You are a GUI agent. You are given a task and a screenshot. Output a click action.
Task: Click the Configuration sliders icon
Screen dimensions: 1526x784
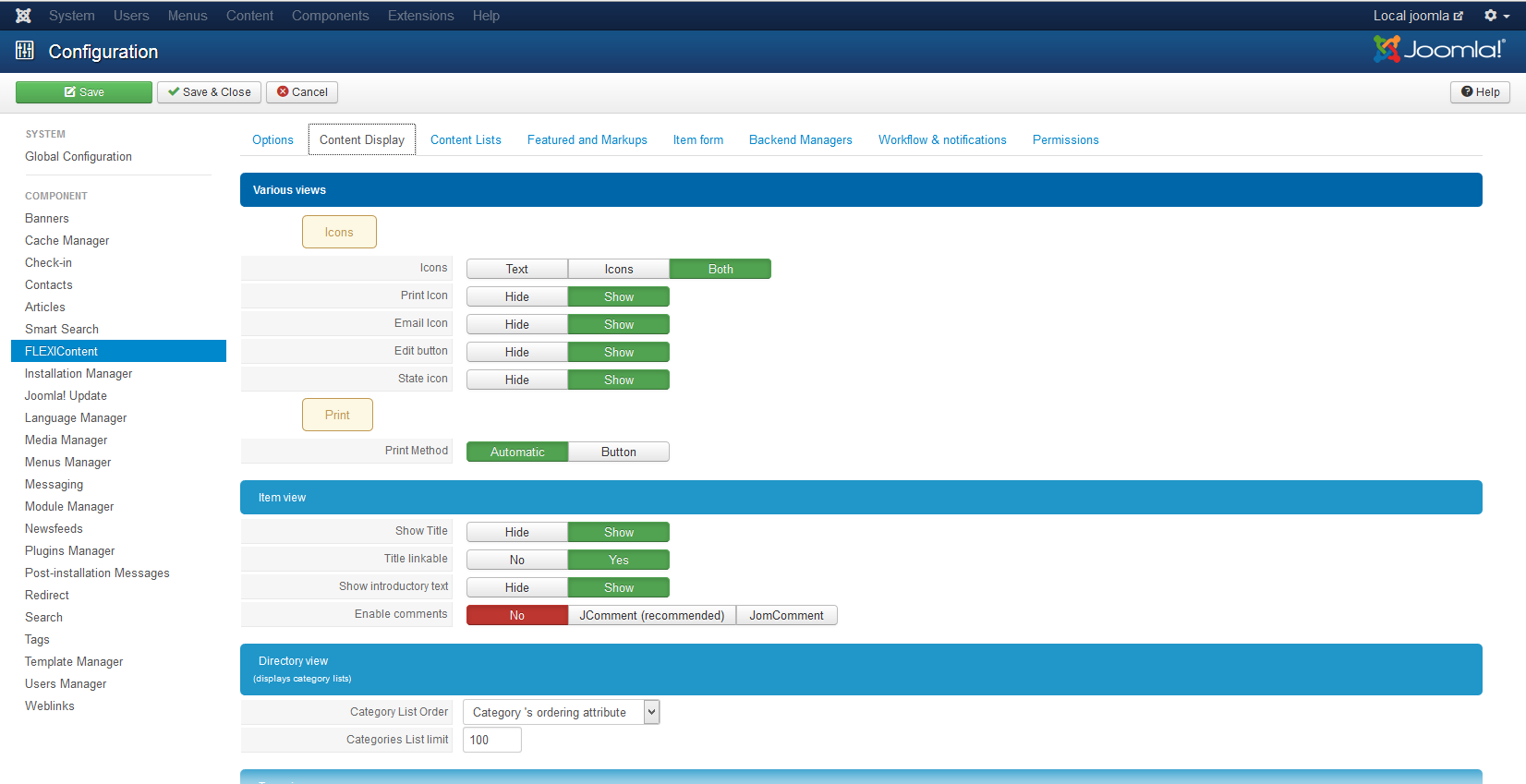coord(25,51)
